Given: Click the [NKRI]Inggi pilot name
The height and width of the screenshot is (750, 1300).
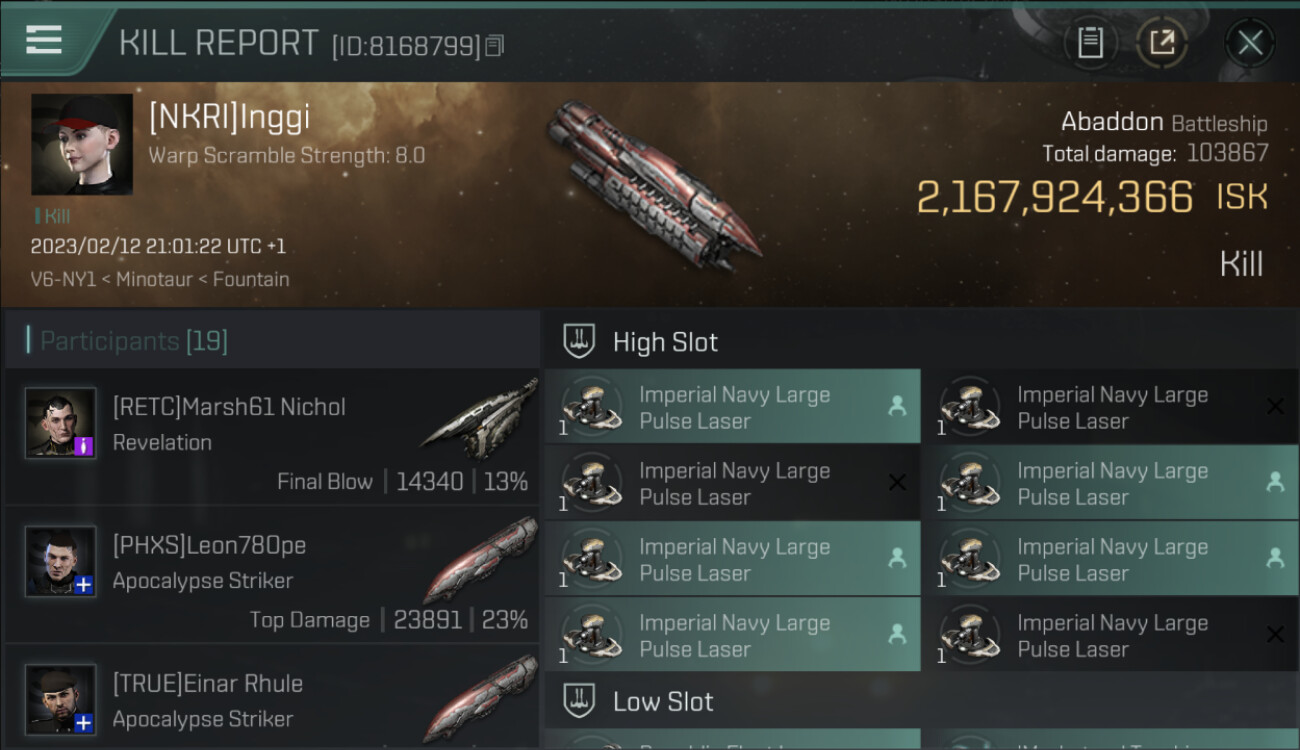Looking at the screenshot, I should (229, 117).
